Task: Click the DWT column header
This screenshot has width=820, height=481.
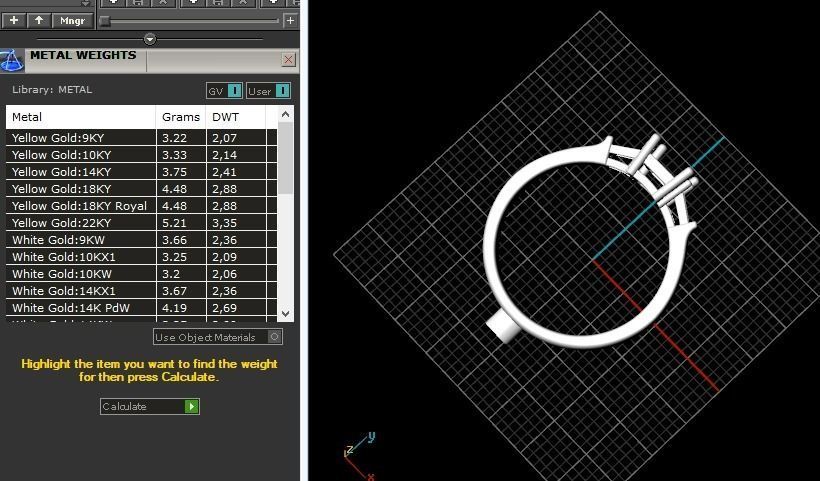Action: (x=236, y=117)
